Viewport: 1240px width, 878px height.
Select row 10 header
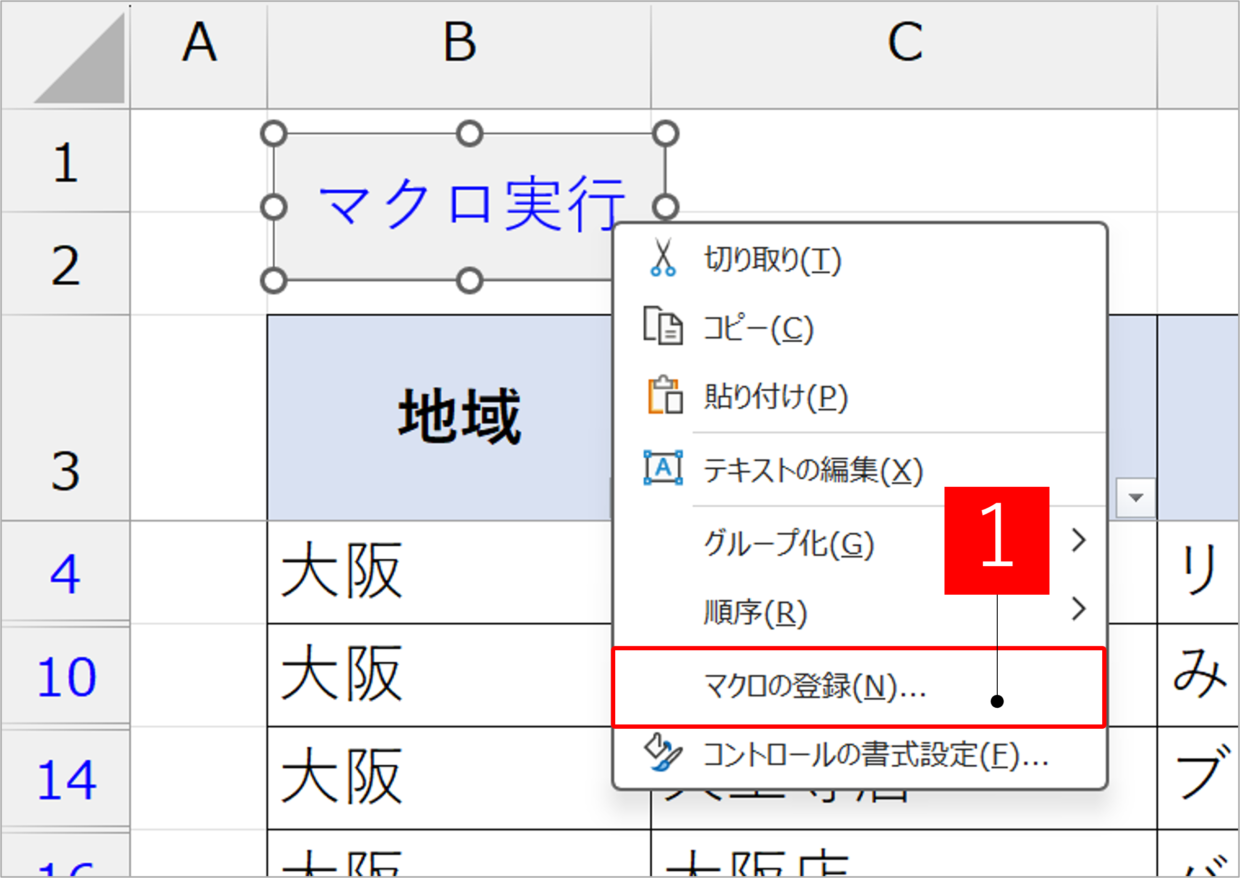click(66, 677)
